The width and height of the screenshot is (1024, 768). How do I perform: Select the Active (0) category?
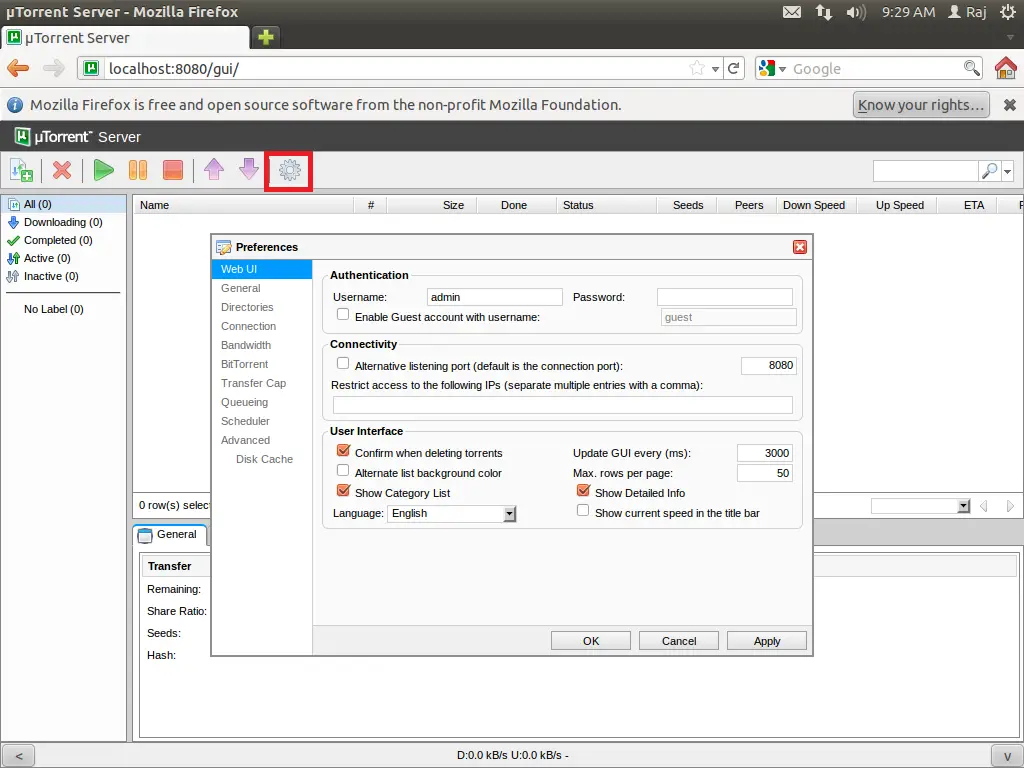(63, 258)
